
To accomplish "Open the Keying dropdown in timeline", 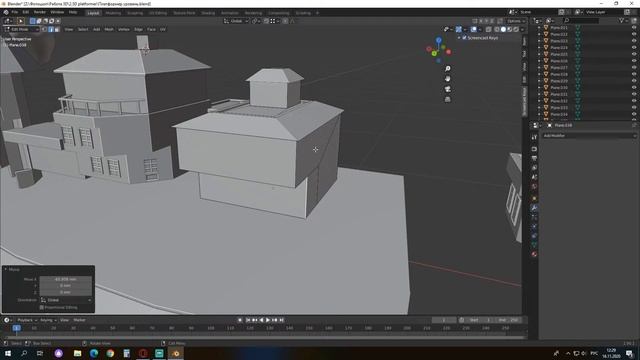I will [x=48, y=320].
